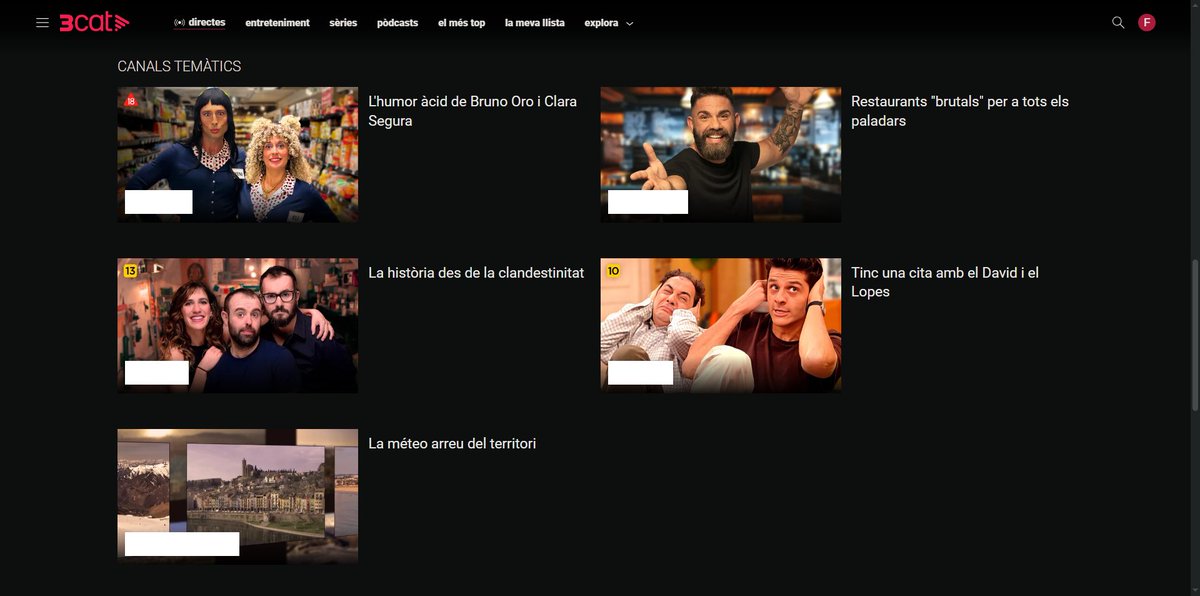The width and height of the screenshot is (1200, 596).
Task: Open the clandestinitat channel thumbnail
Action: 238,326
